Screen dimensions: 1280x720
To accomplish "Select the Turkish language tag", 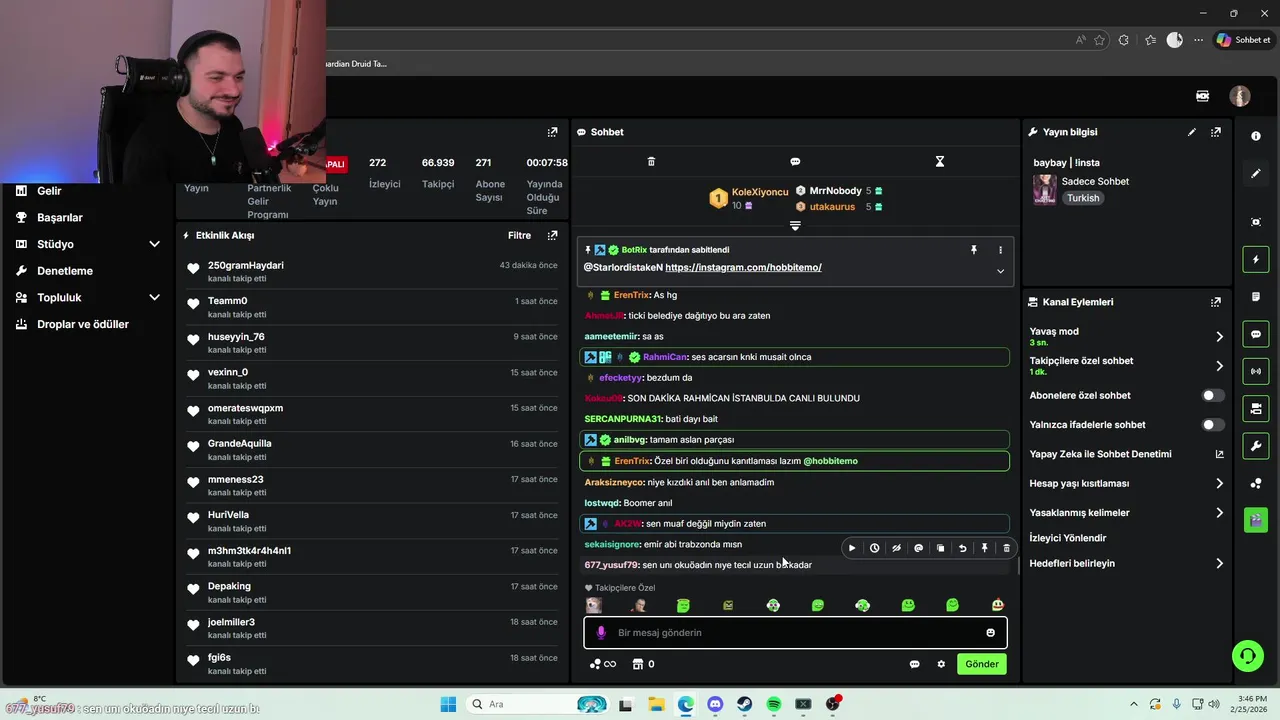I will coord(1083,198).
